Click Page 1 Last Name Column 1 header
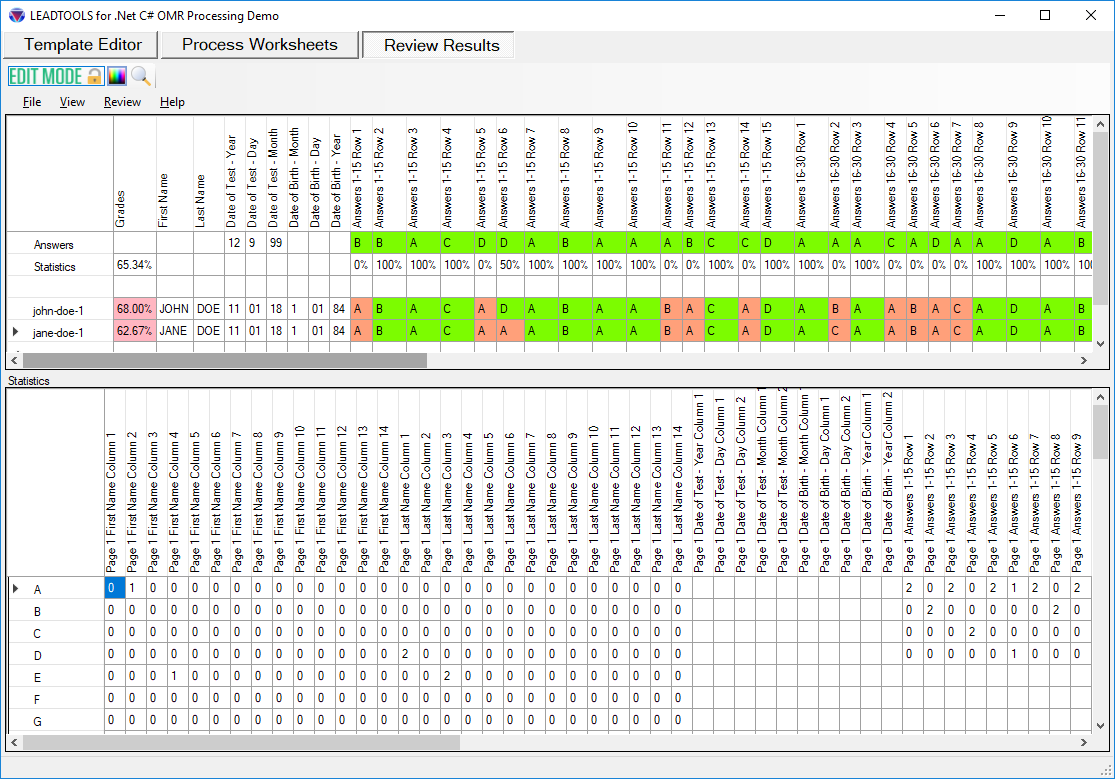The height and width of the screenshot is (779, 1115). tap(409, 483)
